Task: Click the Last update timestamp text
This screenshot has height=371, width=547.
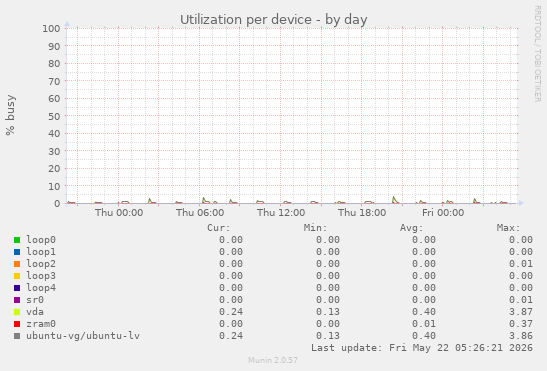Action: [x=422, y=348]
